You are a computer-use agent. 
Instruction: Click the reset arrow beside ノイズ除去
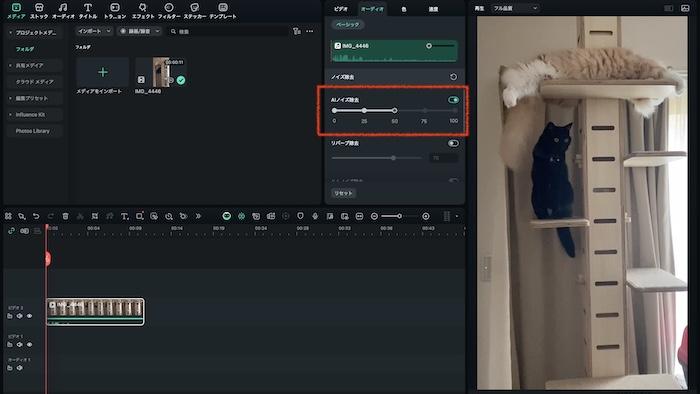tap(453, 77)
